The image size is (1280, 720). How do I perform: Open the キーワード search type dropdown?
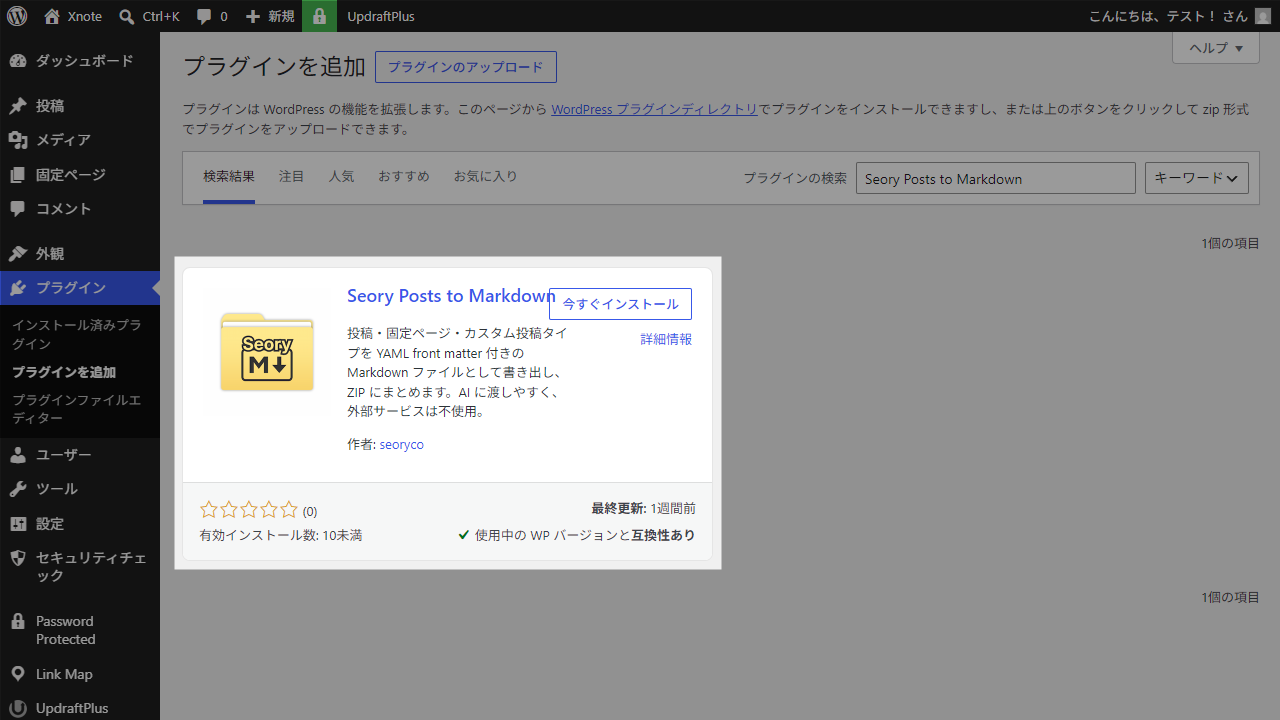[1197, 178]
